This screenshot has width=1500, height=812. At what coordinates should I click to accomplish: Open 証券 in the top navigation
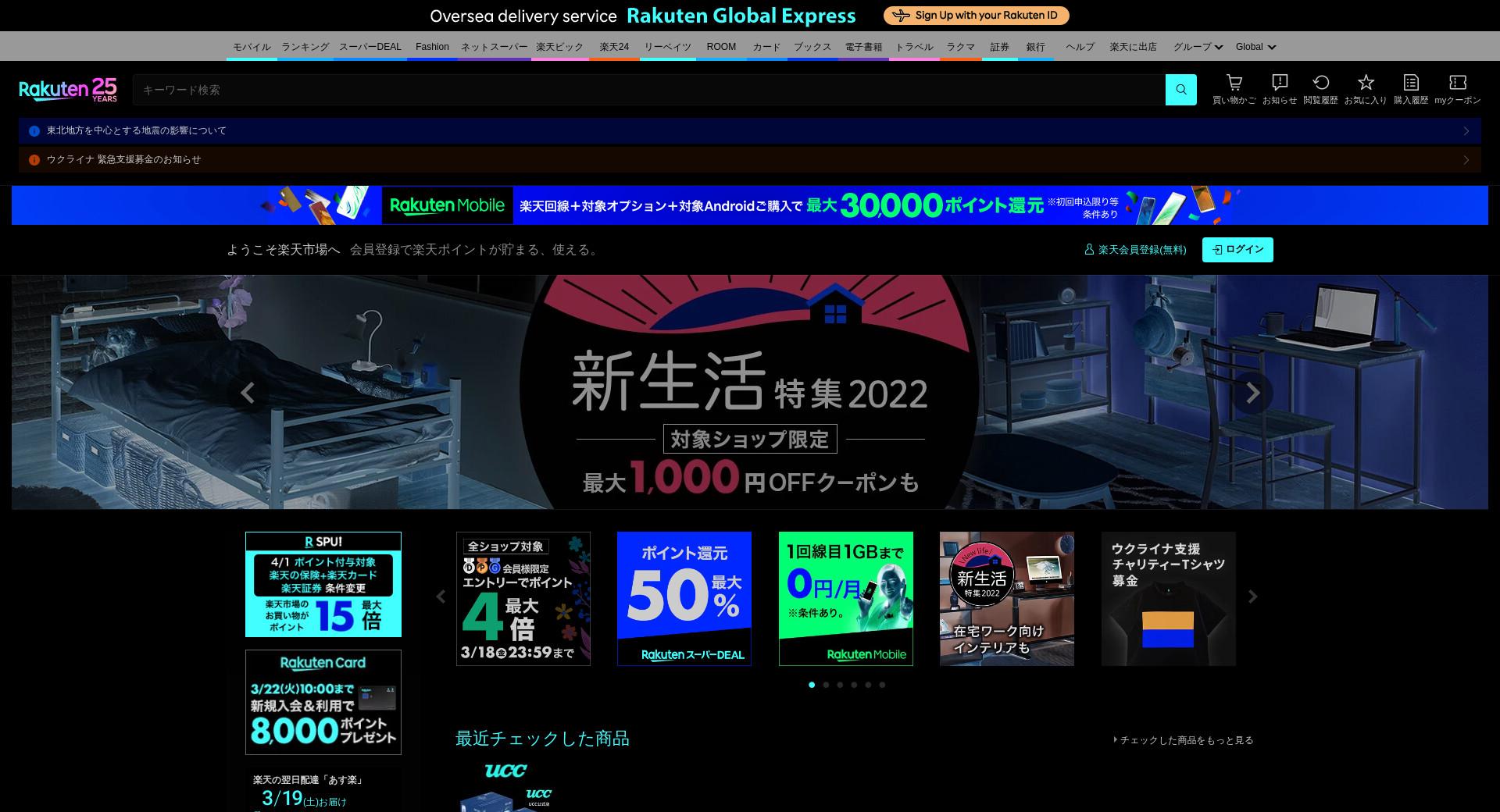[1000, 47]
